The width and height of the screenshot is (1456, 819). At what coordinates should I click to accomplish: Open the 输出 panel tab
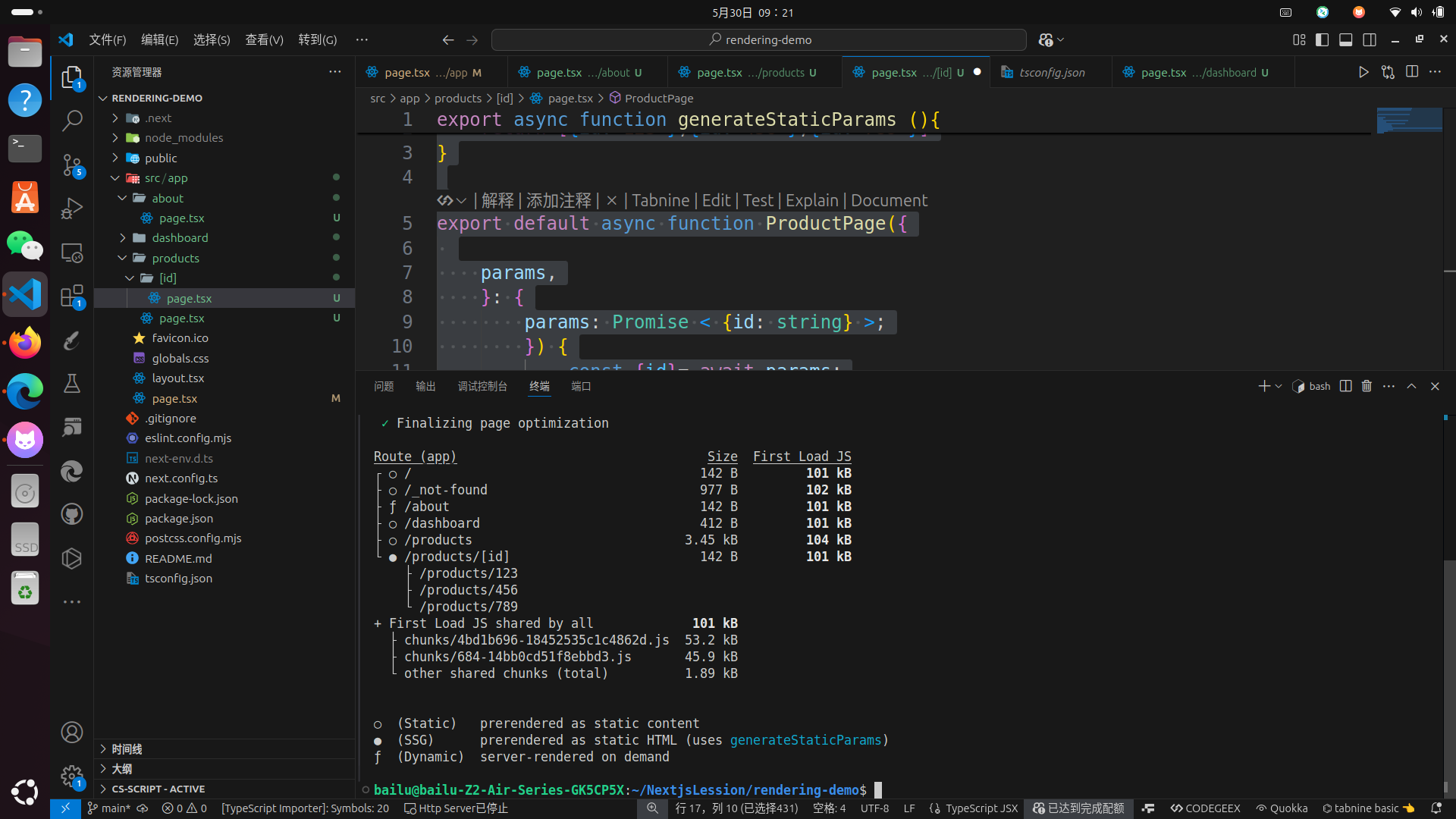(x=425, y=386)
